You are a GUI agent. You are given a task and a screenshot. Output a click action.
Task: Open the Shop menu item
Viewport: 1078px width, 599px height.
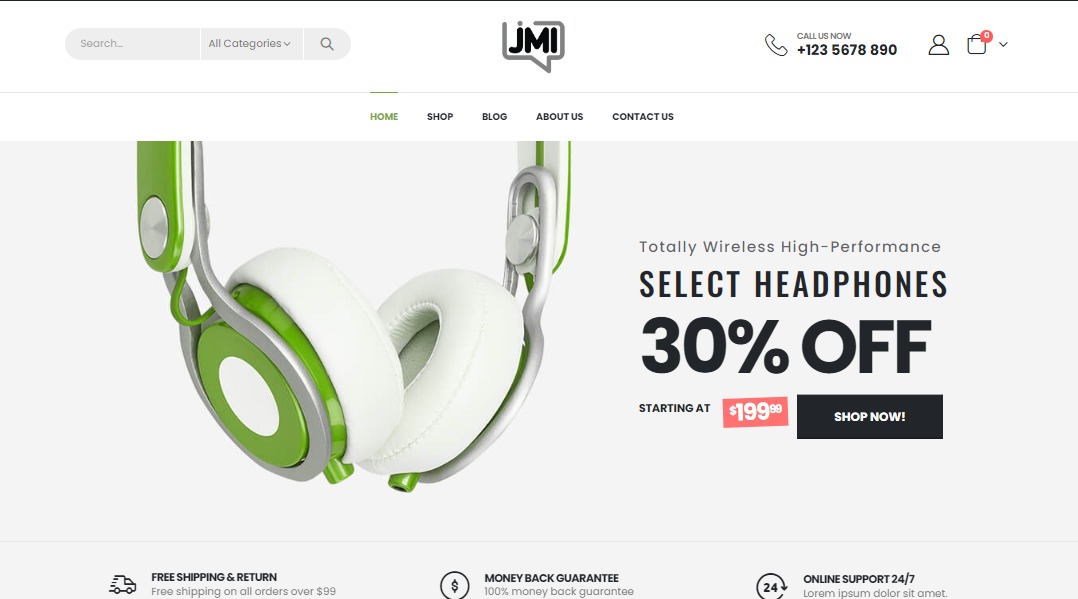440,117
